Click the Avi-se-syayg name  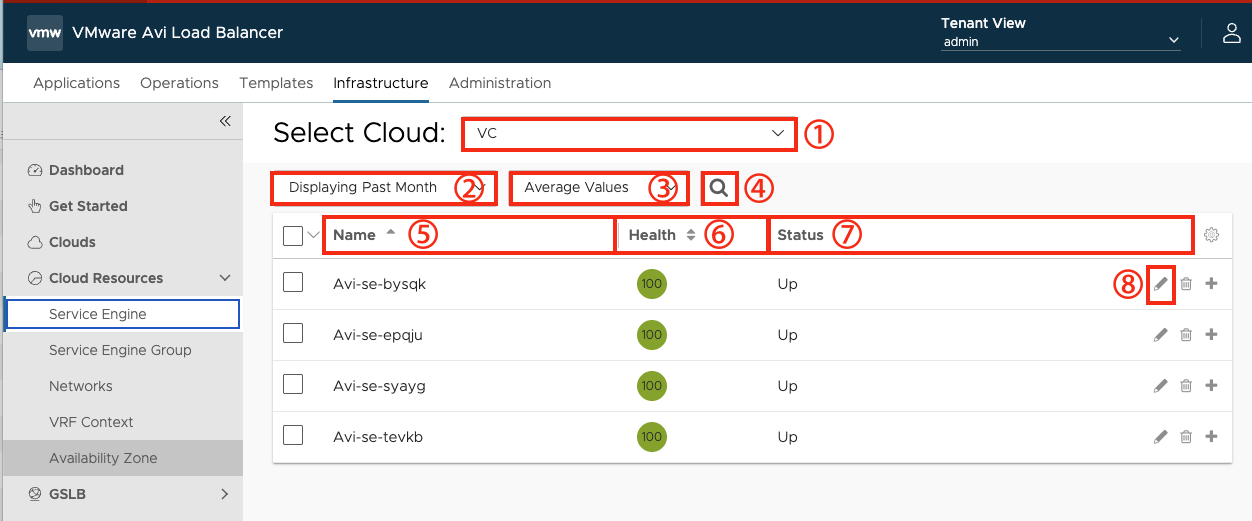(x=380, y=386)
